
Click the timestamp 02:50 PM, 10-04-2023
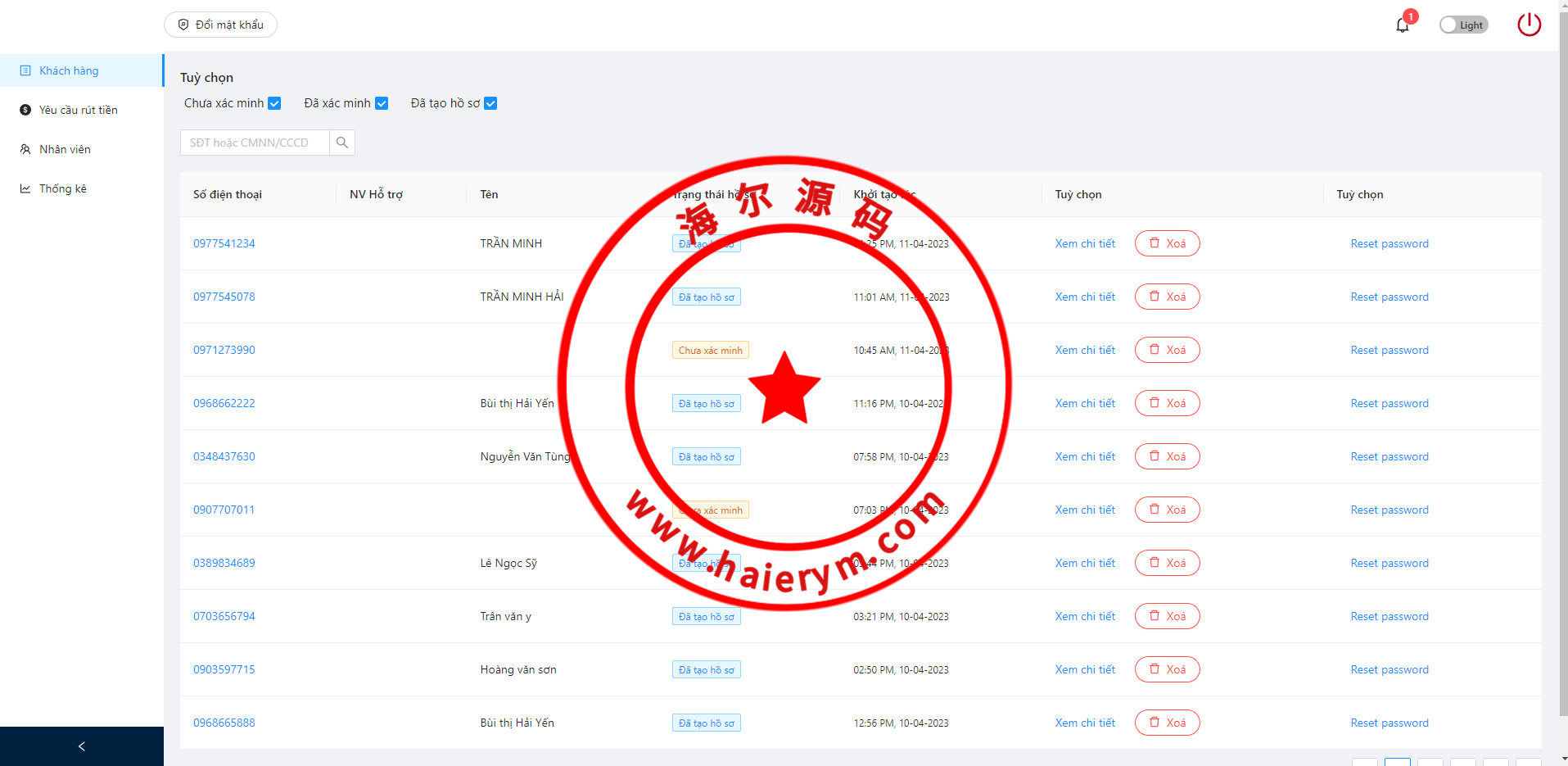coord(901,669)
